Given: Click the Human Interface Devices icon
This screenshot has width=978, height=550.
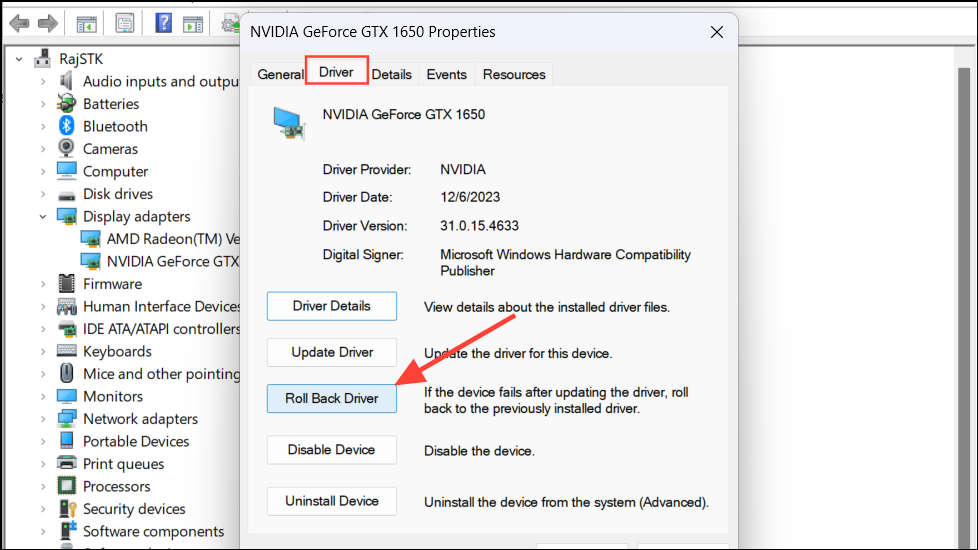Looking at the screenshot, I should (66, 306).
